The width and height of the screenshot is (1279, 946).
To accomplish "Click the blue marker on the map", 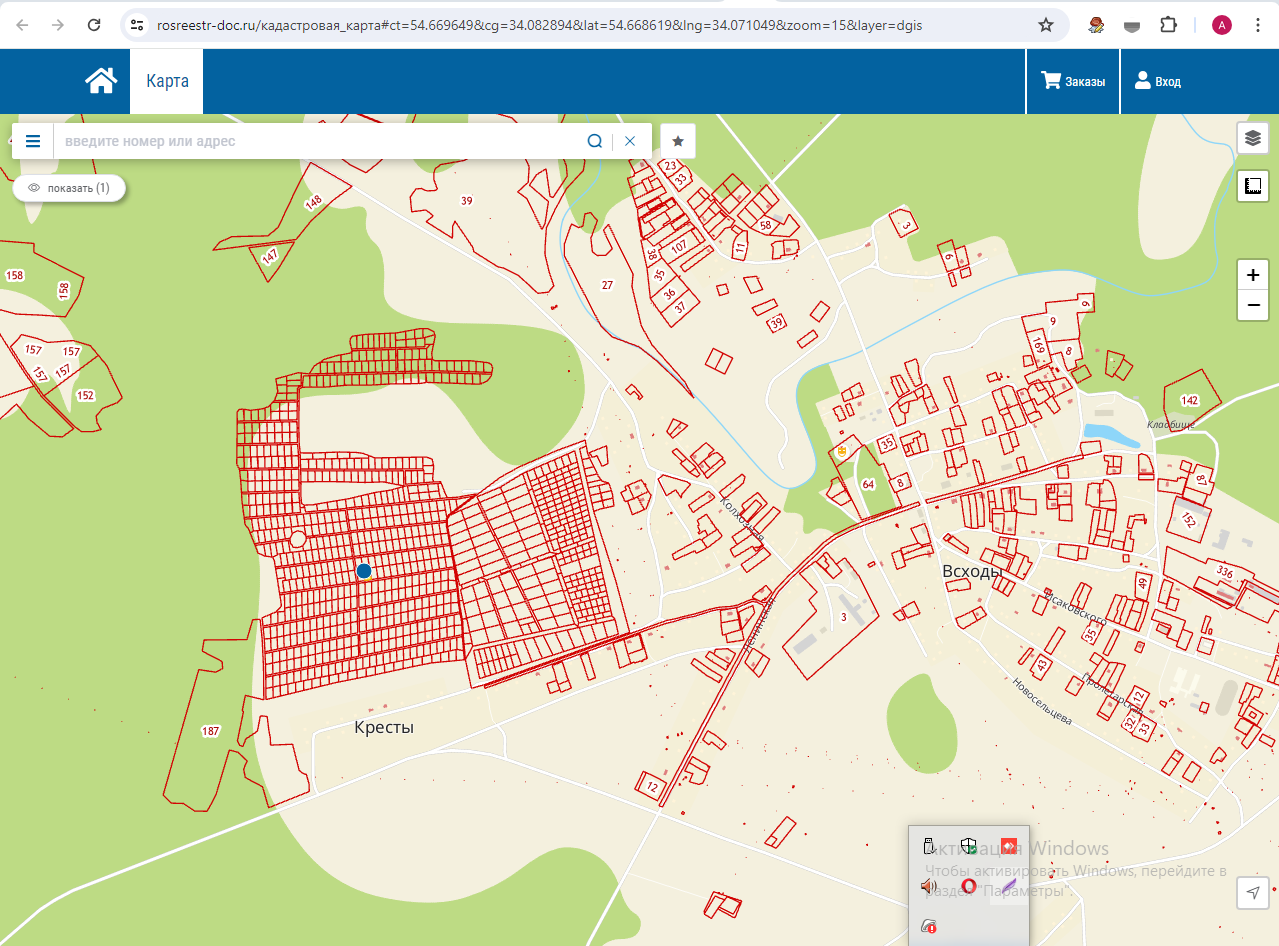I will click(364, 571).
